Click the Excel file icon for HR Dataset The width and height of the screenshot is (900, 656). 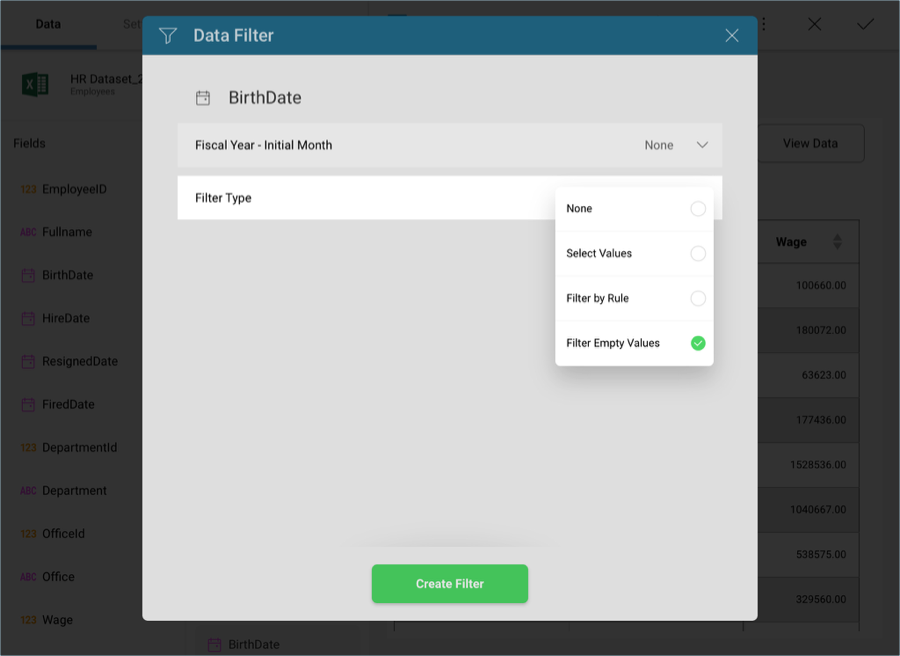(35, 85)
